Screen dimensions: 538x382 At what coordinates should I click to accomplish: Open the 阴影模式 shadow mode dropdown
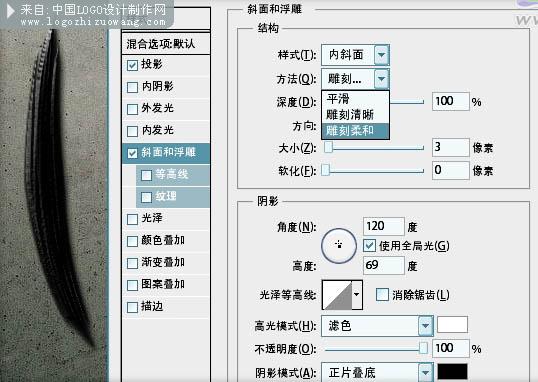click(x=425, y=372)
